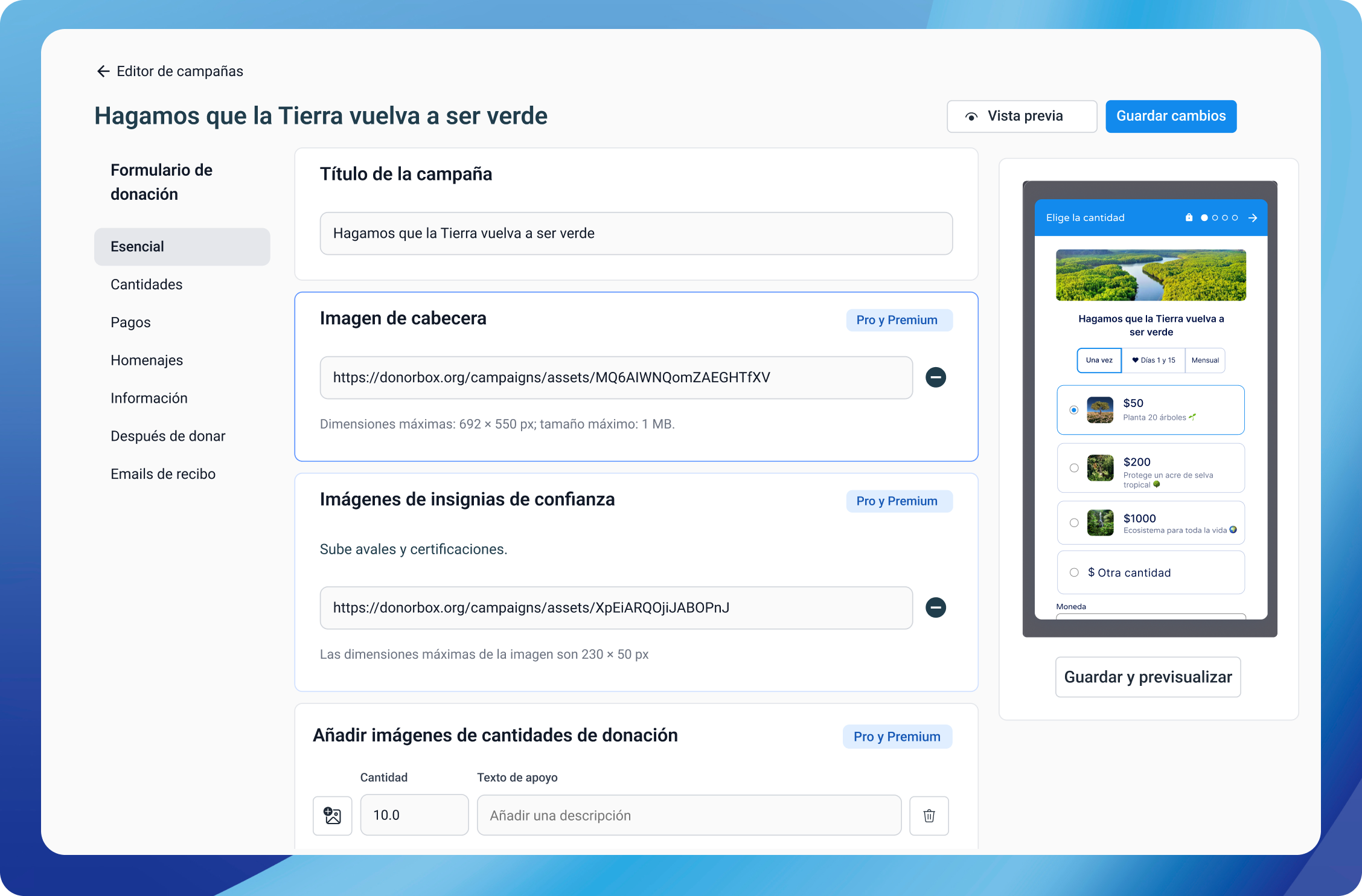Viewport: 1362px width, 896px height.
Task: Click the next arrow in preview header
Action: coord(1253,218)
